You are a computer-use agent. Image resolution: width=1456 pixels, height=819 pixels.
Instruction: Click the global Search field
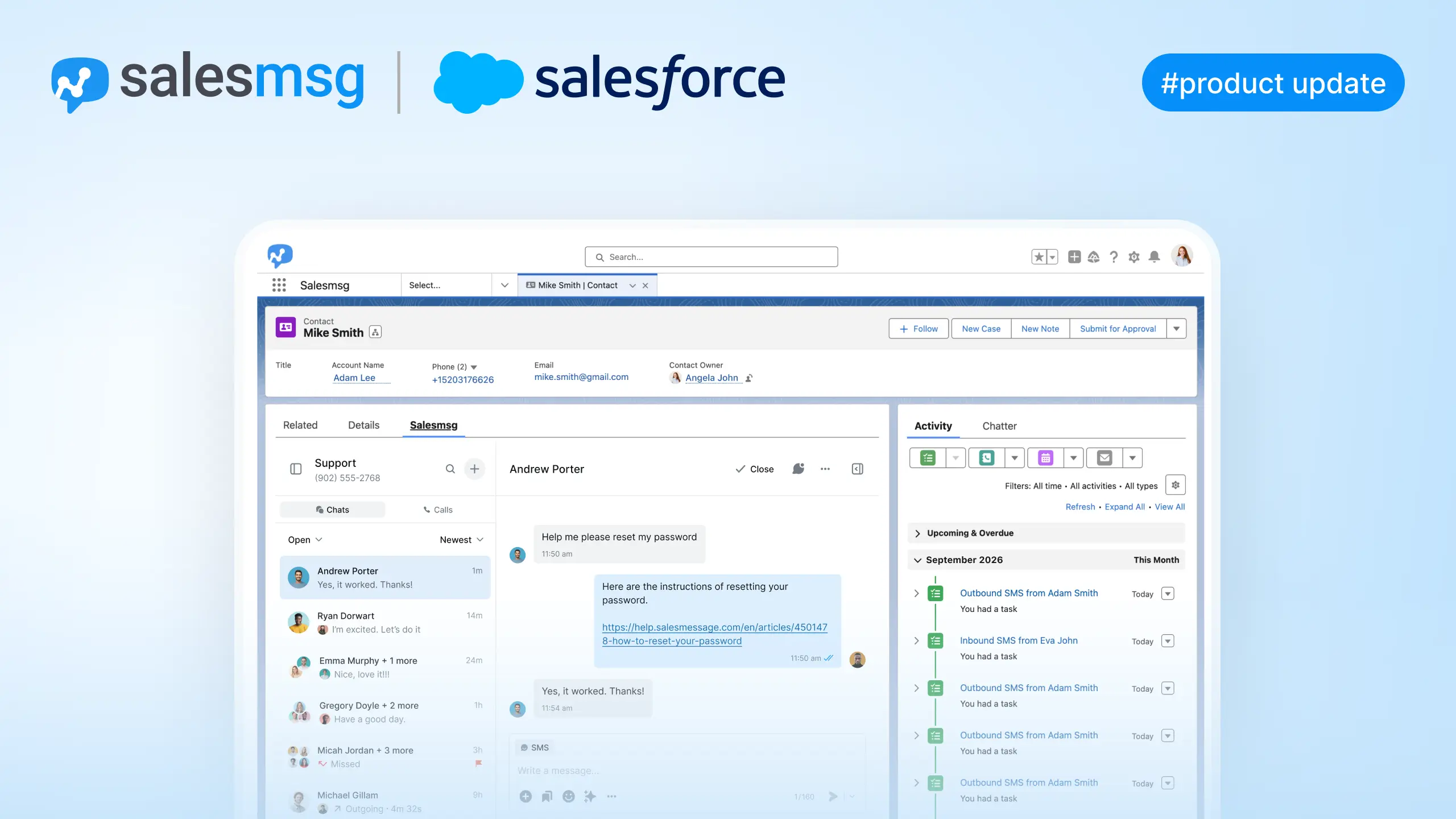point(711,257)
